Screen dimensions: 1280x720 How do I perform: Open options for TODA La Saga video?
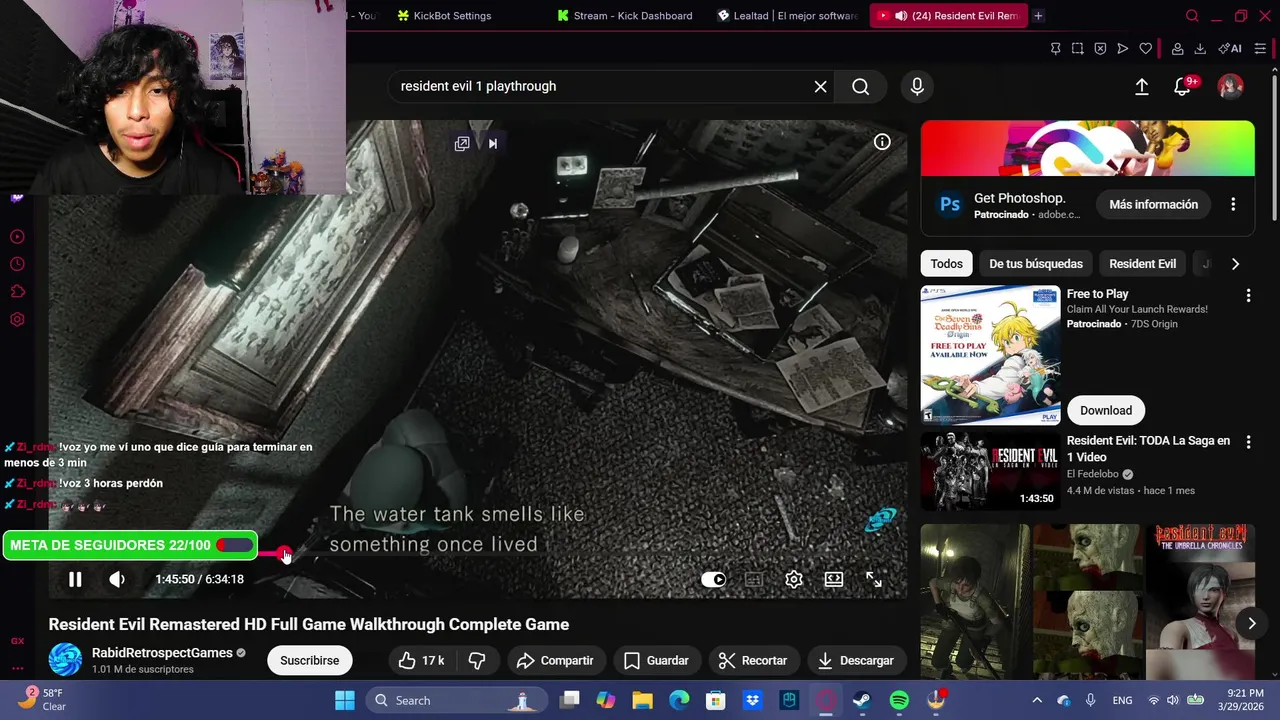[x=1248, y=442]
